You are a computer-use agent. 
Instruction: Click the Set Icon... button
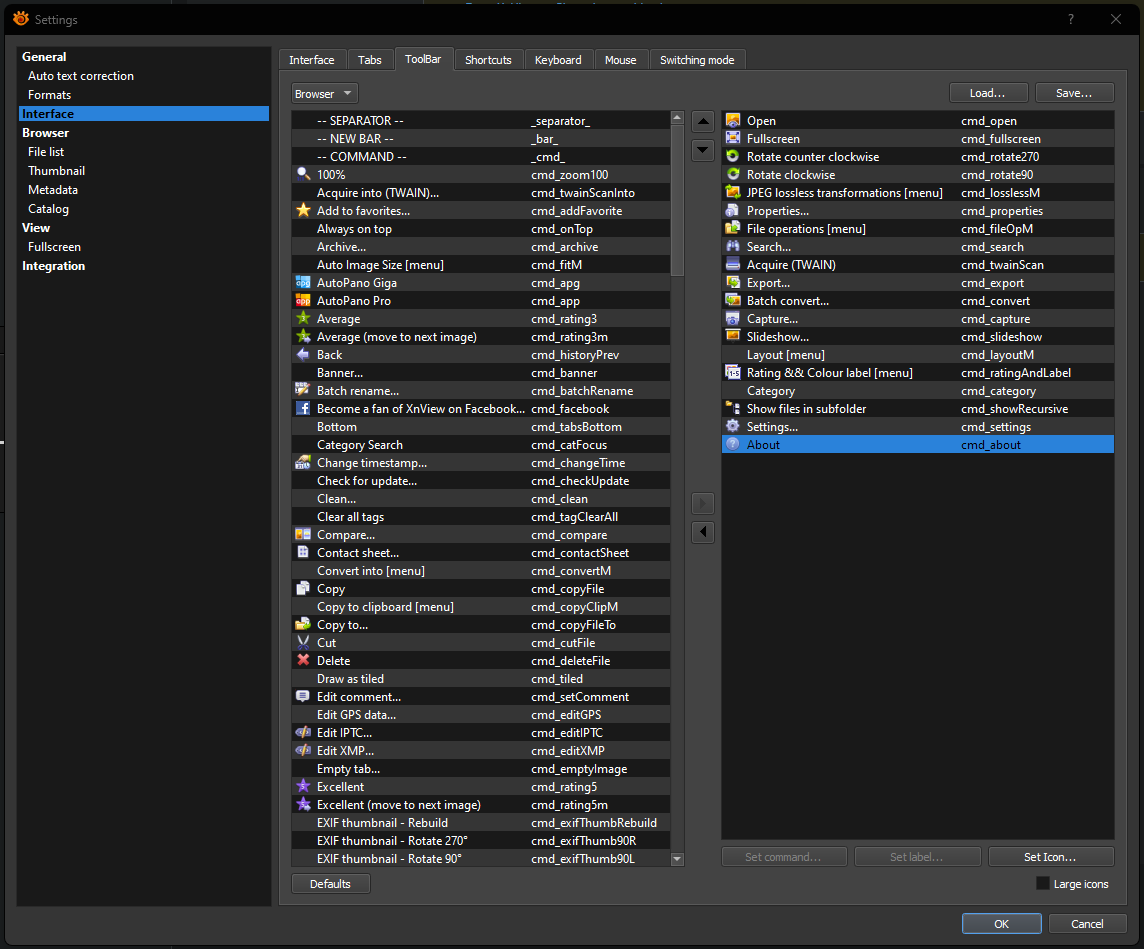point(1050,857)
